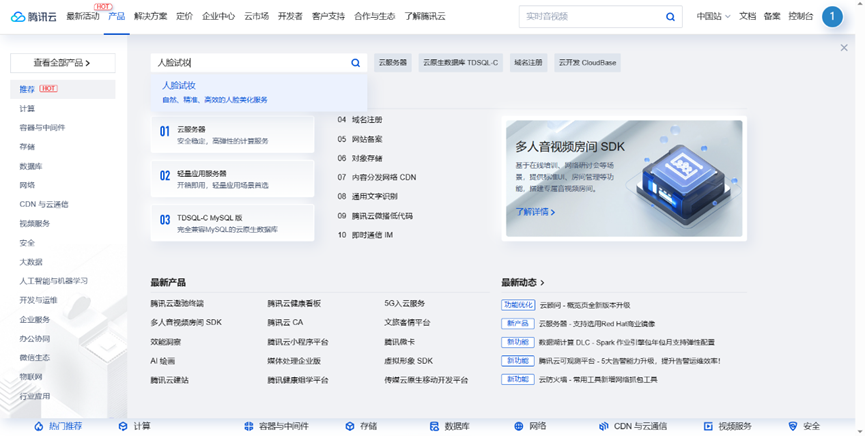This screenshot has width=865, height=436.
Task: Open the 企业中心 menu
Action: [x=218, y=17]
